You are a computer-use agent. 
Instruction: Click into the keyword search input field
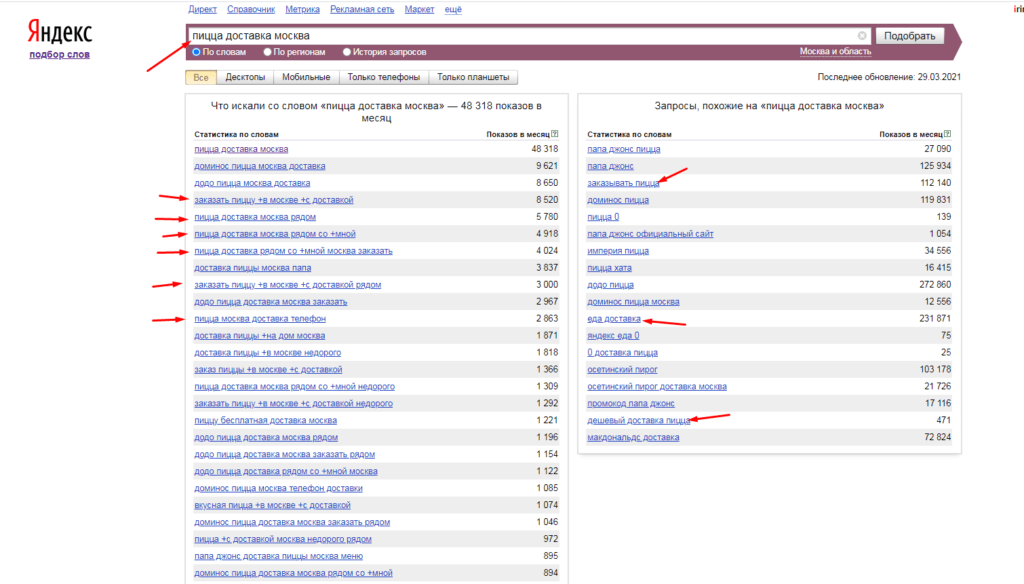[520, 36]
